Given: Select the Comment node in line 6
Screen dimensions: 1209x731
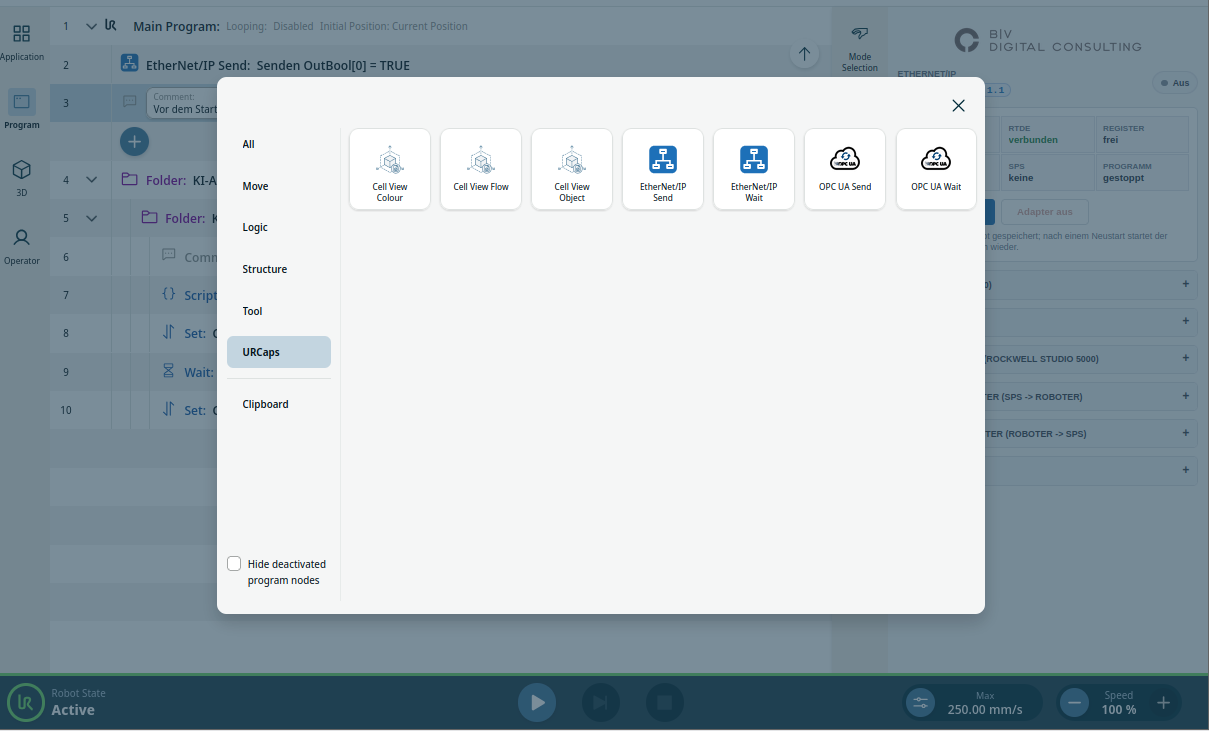Looking at the screenshot, I should [x=134, y=257].
